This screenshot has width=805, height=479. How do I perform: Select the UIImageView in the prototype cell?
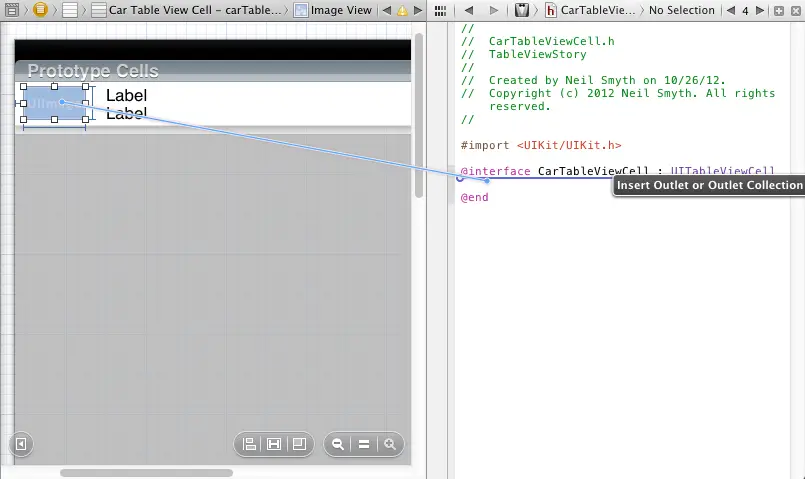pos(54,104)
